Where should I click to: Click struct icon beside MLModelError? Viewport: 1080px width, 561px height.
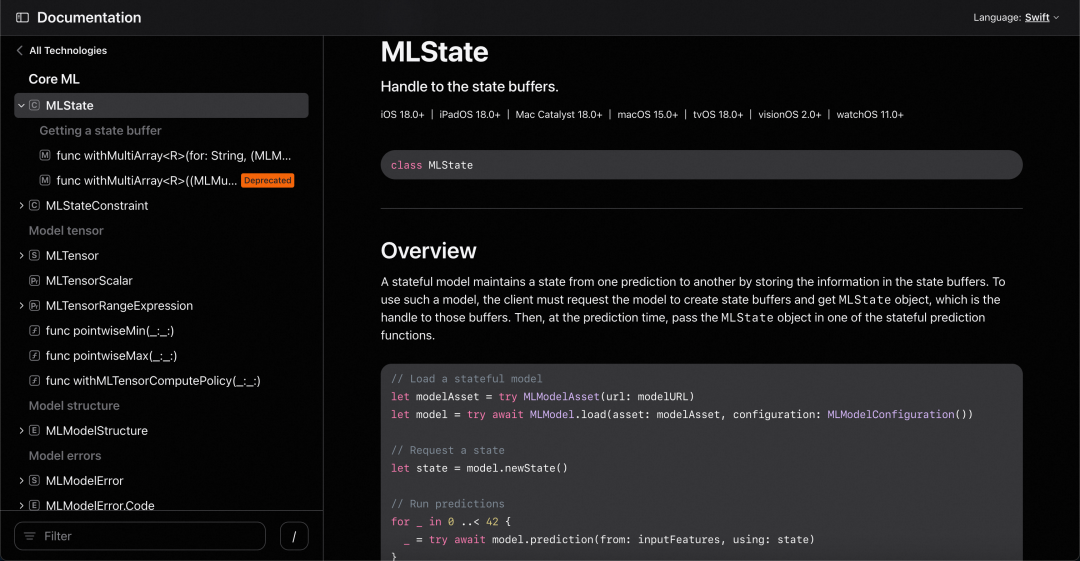[x=34, y=480]
